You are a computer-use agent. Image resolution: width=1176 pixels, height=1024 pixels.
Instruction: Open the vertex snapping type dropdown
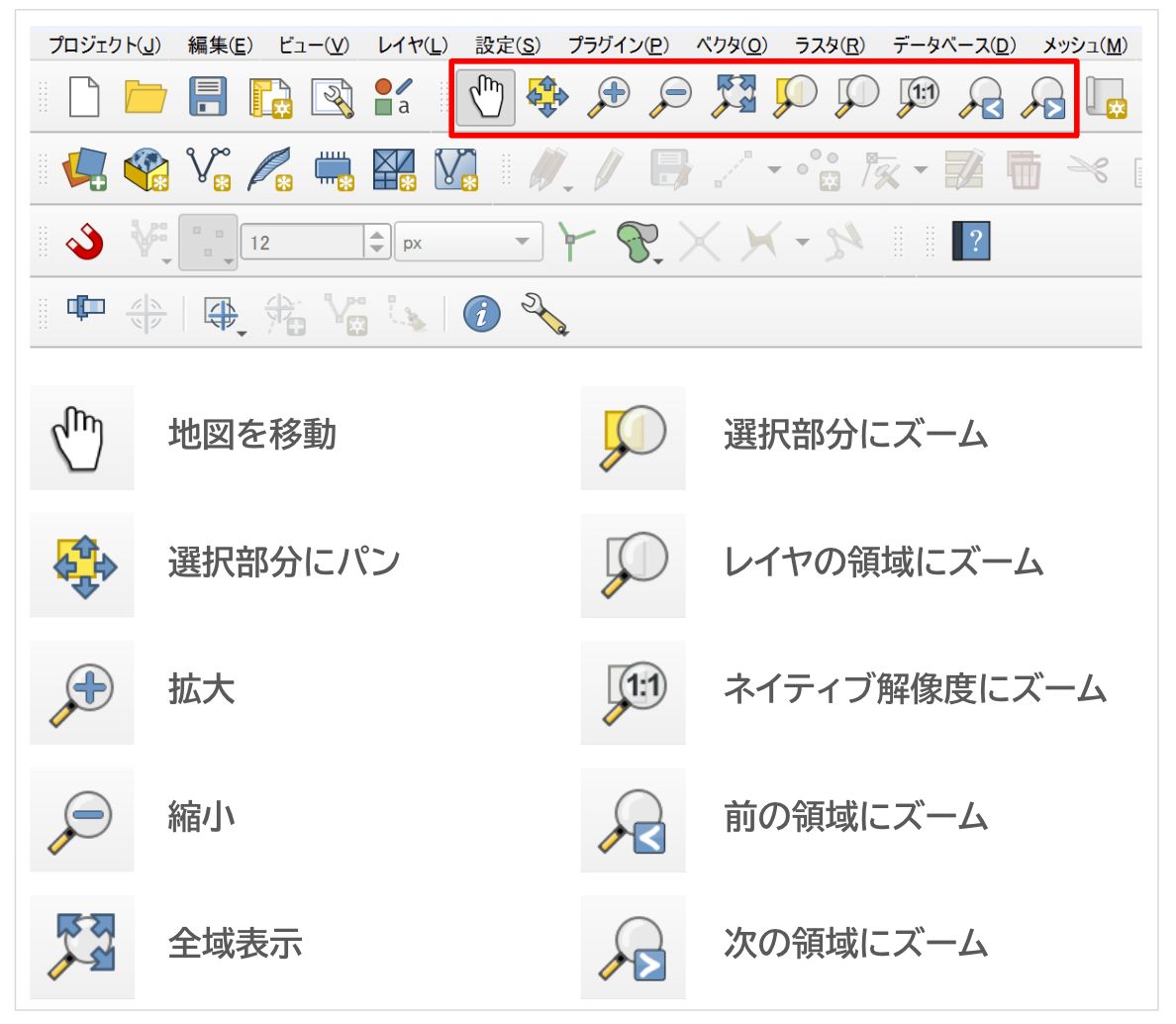coord(208,242)
